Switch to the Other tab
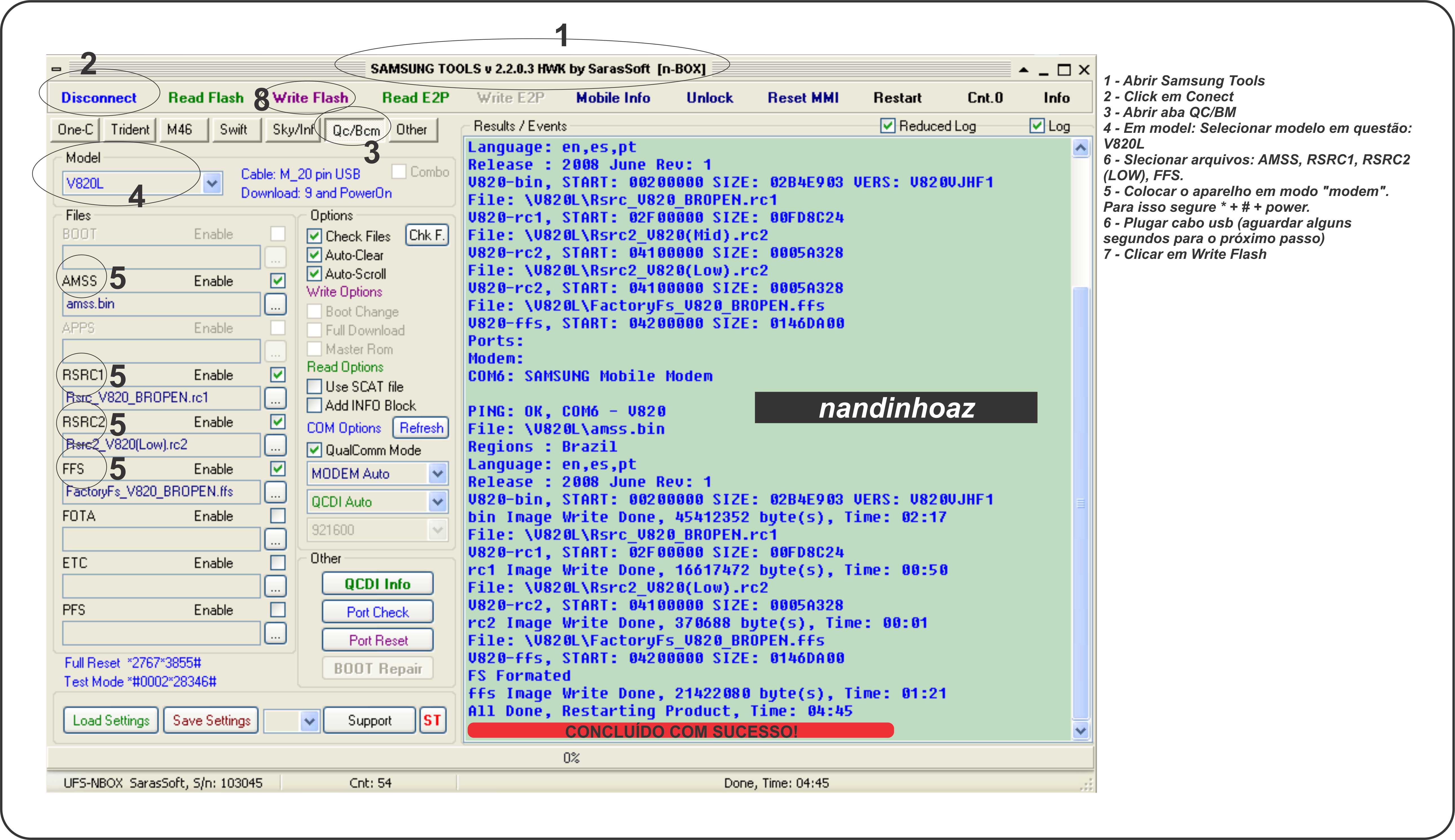Viewport: 1455px width, 840px height. [413, 129]
